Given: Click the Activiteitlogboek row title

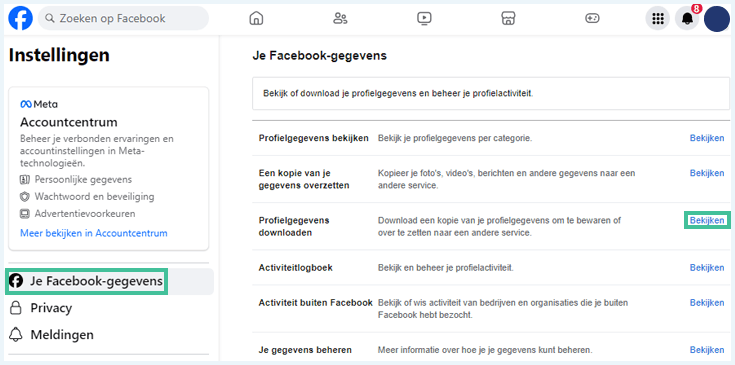Looking at the screenshot, I should [x=295, y=268].
